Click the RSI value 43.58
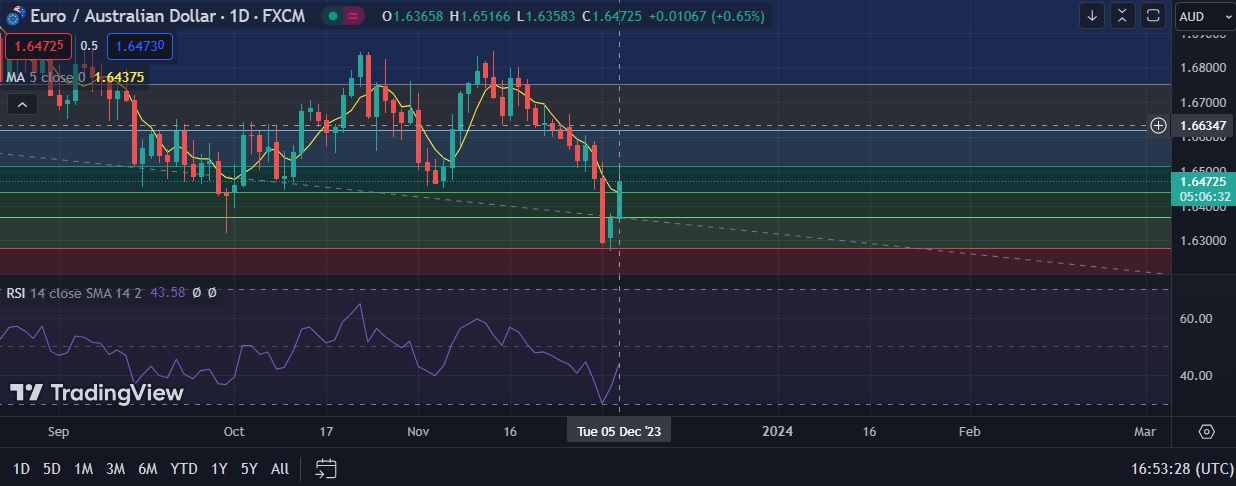Screen dimensions: 1236x486 pyautogui.click(x=167, y=292)
